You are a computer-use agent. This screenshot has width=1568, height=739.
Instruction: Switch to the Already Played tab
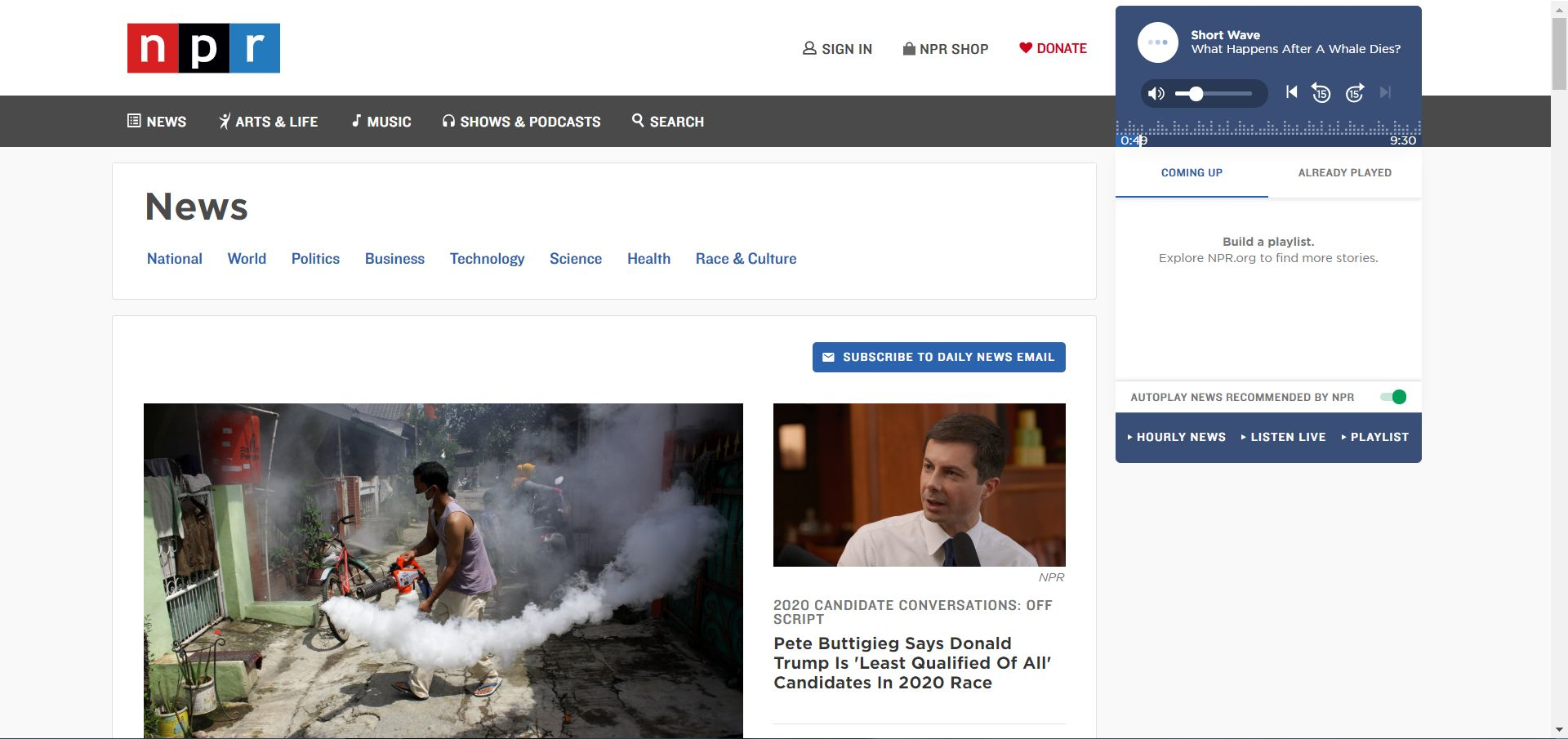pos(1344,172)
